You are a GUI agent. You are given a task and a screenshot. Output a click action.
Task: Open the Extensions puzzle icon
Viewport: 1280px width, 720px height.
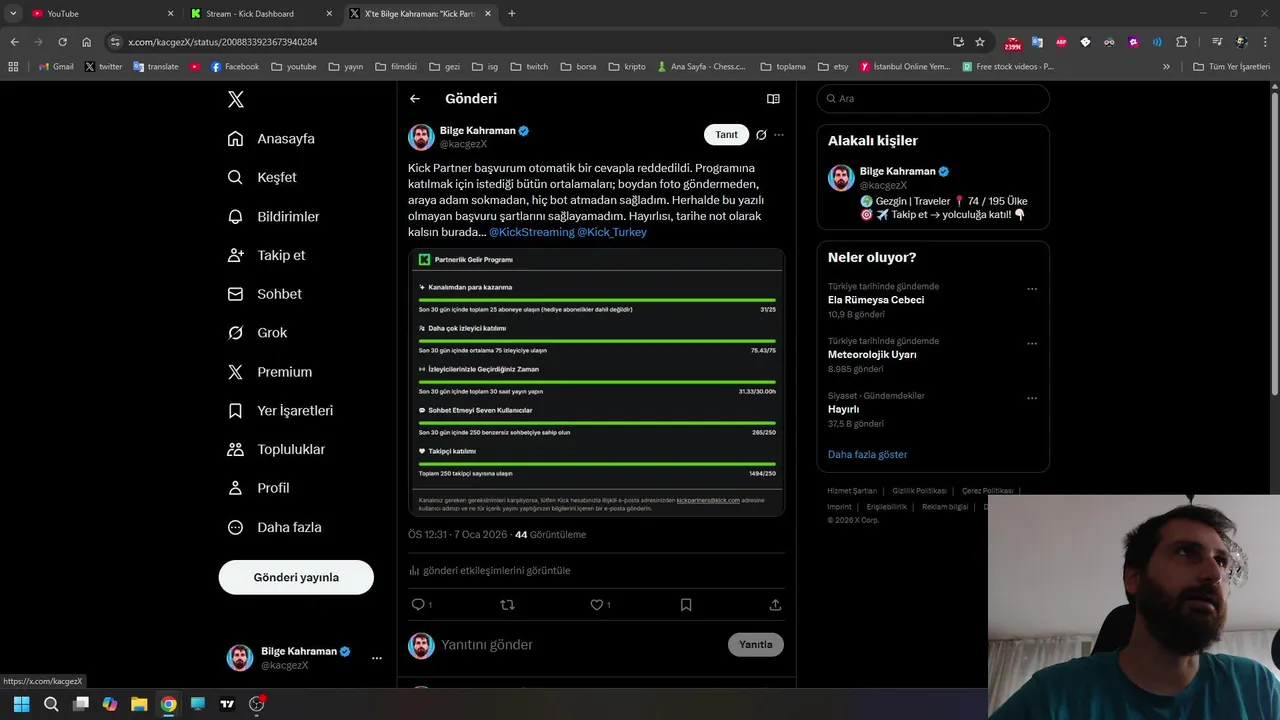click(x=1181, y=42)
